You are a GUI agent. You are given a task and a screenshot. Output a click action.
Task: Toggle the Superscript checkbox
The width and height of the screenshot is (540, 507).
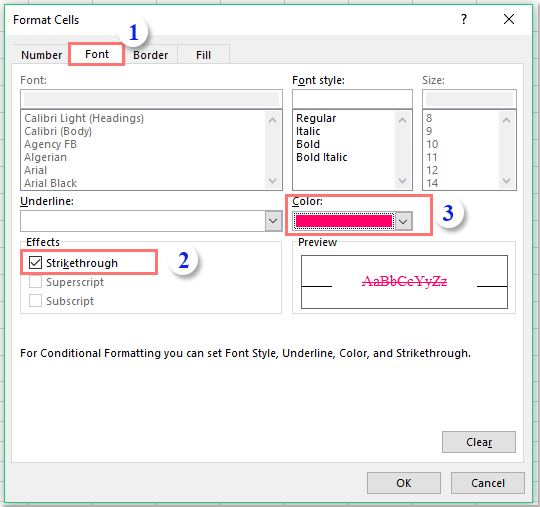click(35, 282)
